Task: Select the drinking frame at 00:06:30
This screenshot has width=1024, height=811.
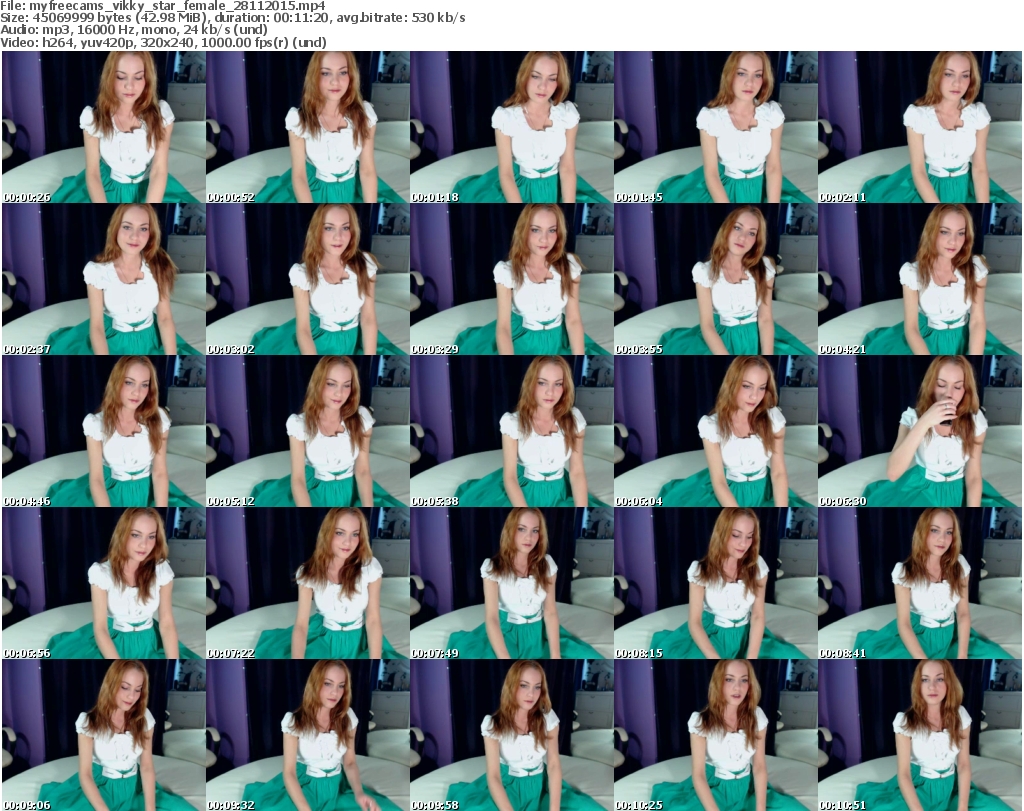Action: (920, 431)
